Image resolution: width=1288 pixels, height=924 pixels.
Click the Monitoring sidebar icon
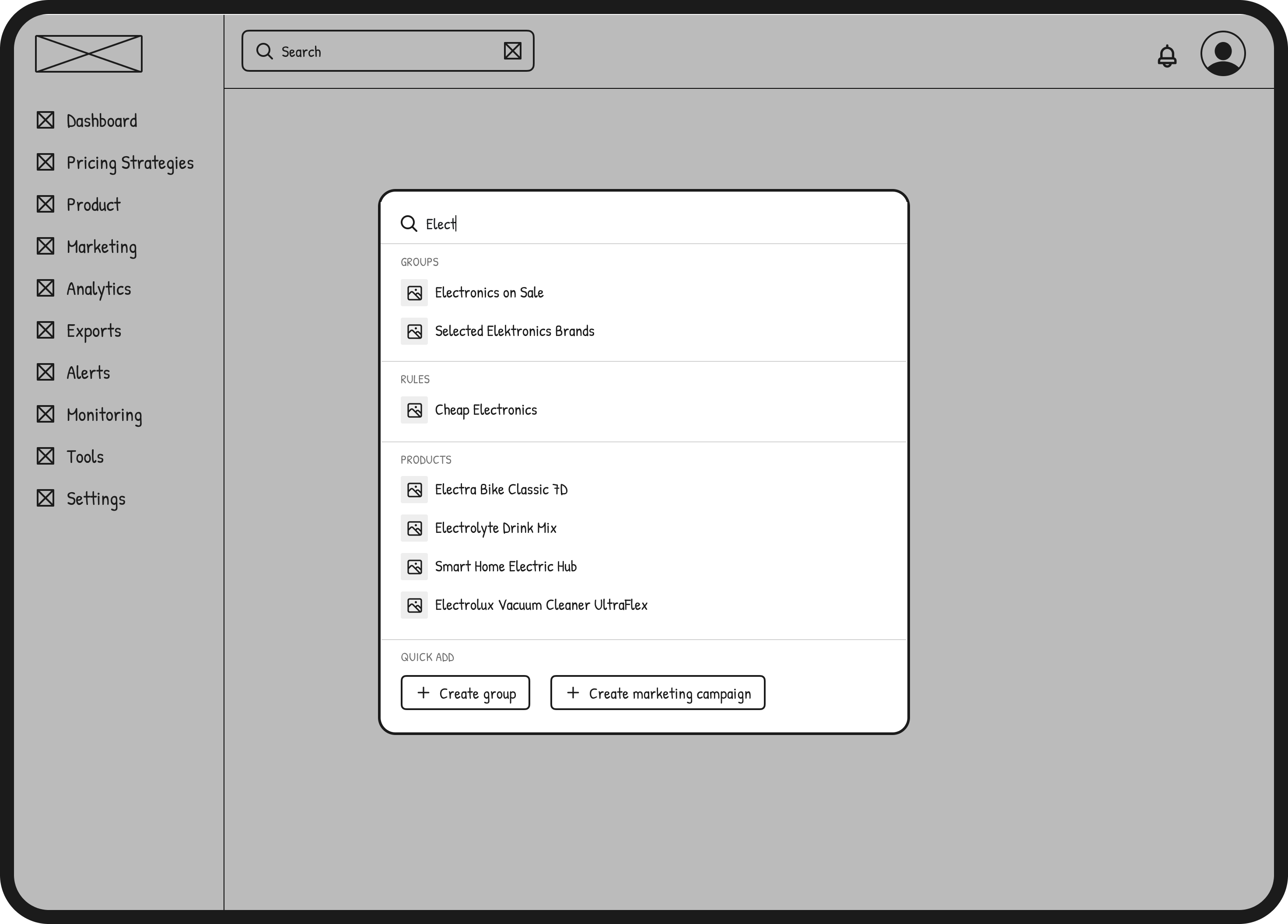click(45, 414)
